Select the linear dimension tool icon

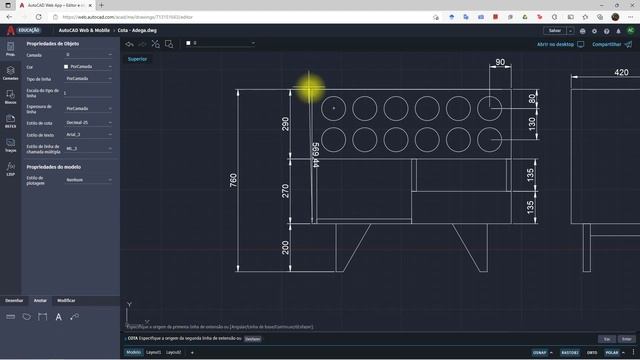[11, 317]
